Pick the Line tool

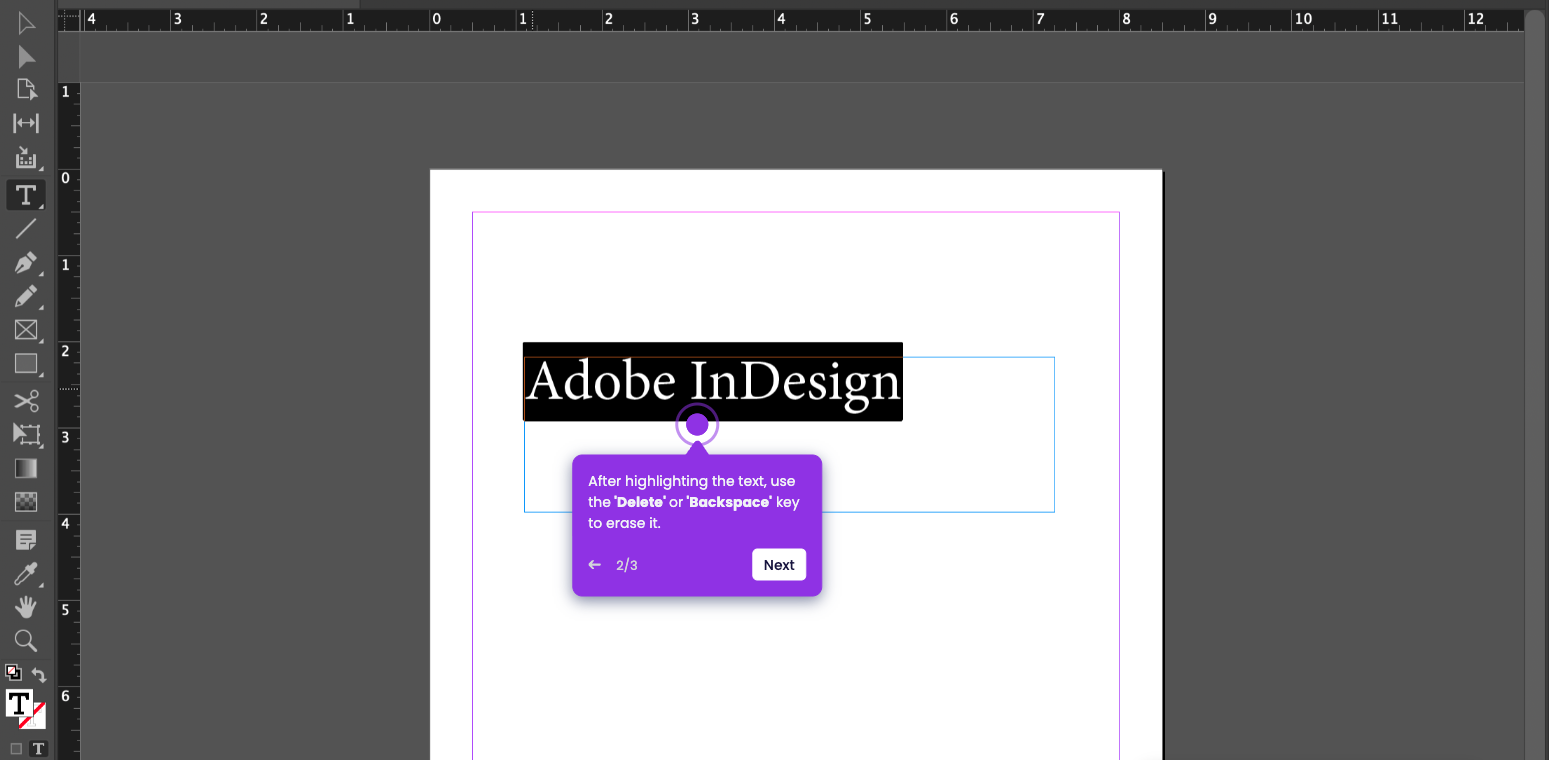(26, 229)
